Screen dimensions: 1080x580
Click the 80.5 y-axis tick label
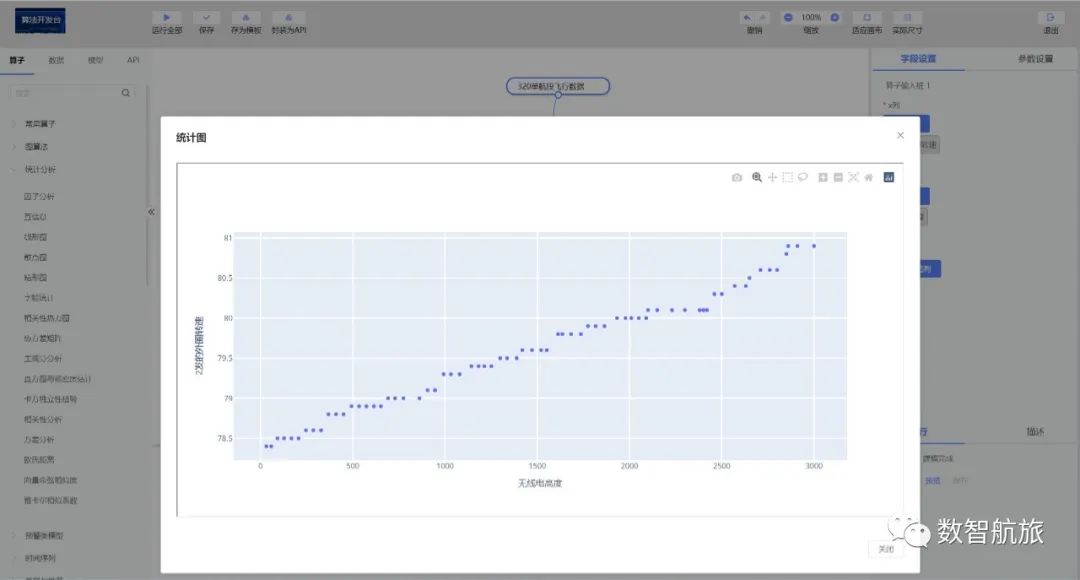(225, 278)
